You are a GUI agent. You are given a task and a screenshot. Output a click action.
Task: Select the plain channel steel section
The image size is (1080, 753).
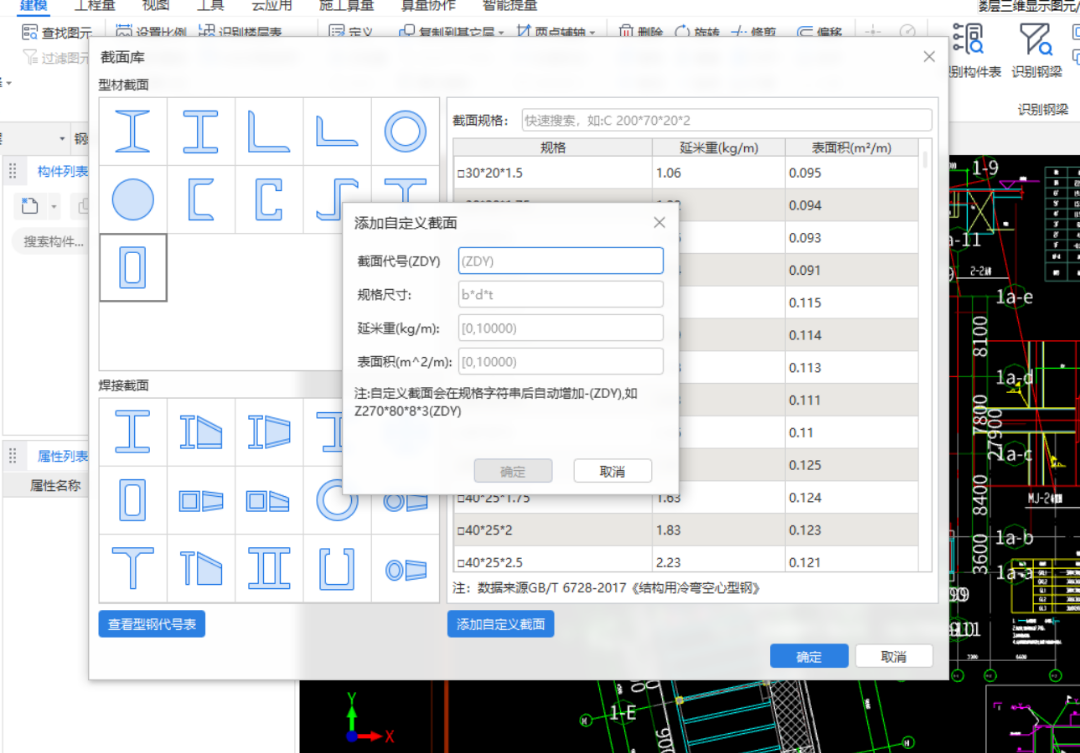(x=200, y=200)
